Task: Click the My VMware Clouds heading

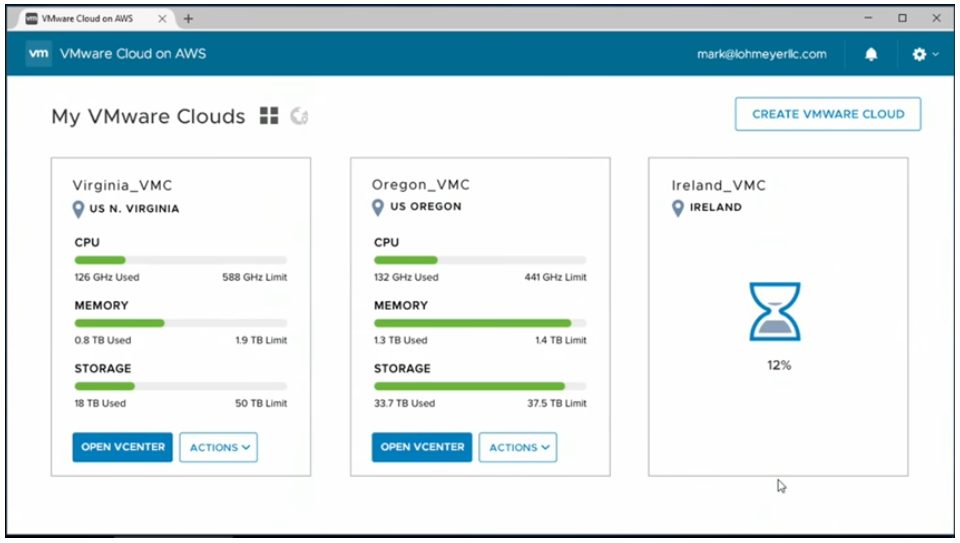Action: [148, 116]
